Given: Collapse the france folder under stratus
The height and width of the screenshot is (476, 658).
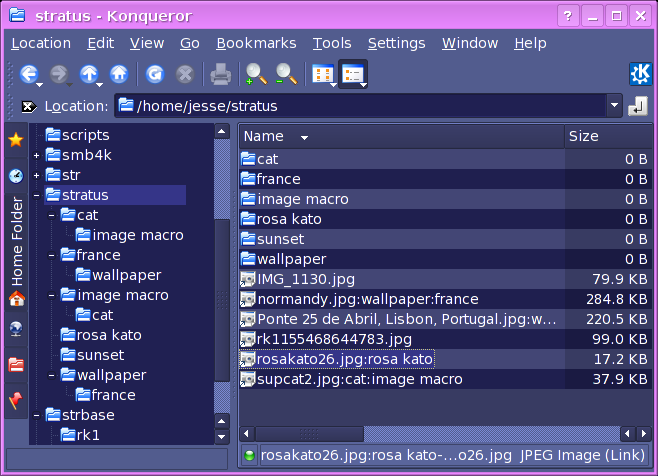Looking at the screenshot, I should click(x=52, y=256).
